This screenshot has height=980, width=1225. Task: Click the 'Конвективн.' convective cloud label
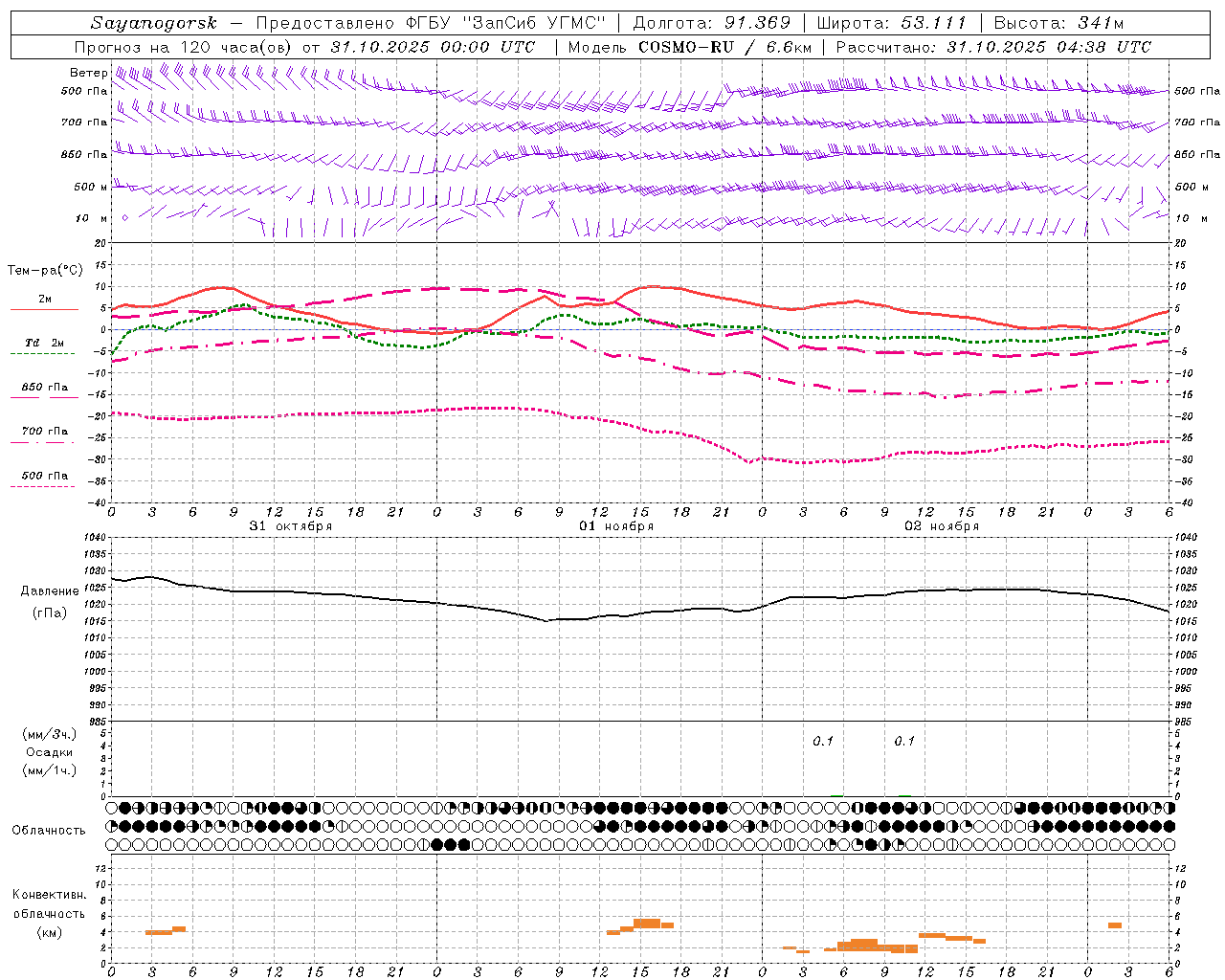coord(49,895)
